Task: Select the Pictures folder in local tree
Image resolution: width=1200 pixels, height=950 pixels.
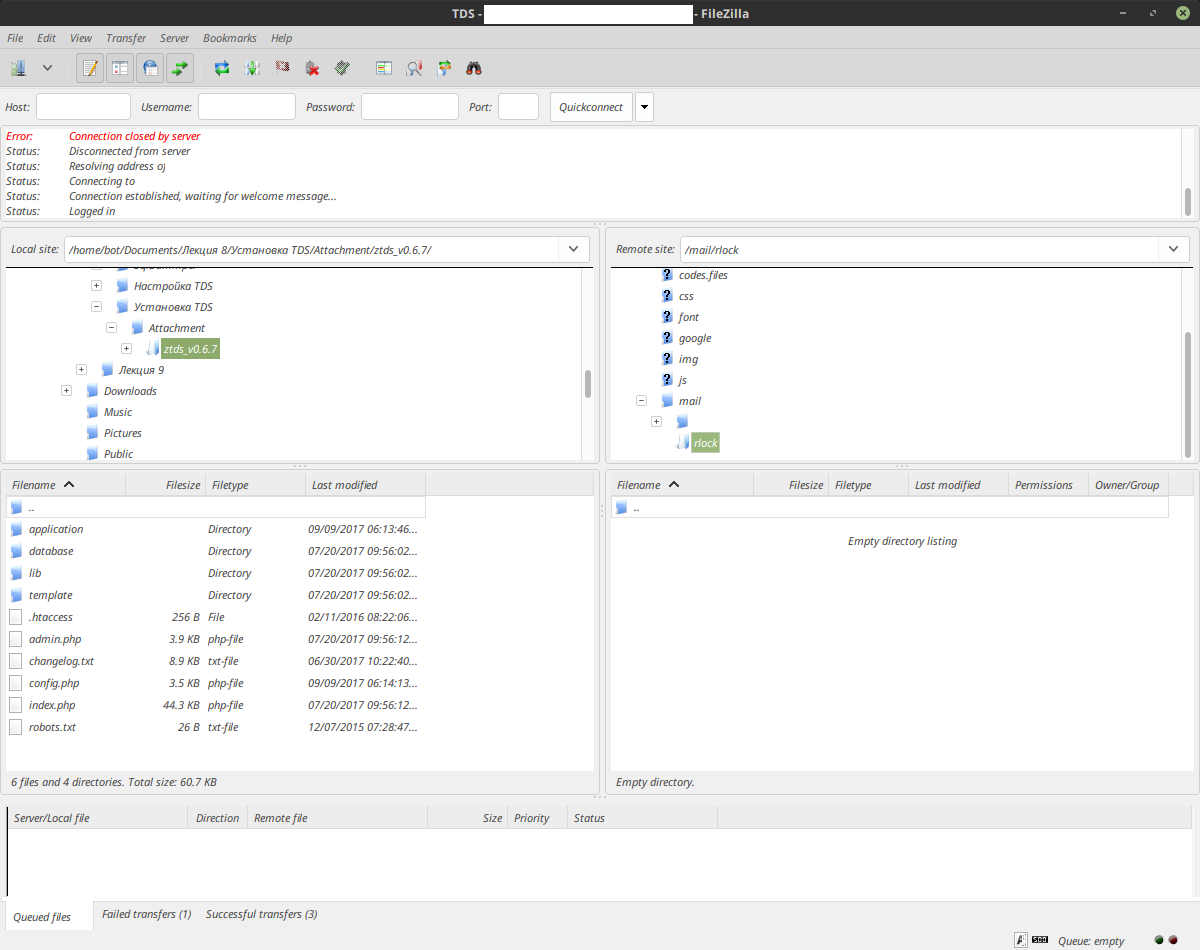Action: (123, 433)
